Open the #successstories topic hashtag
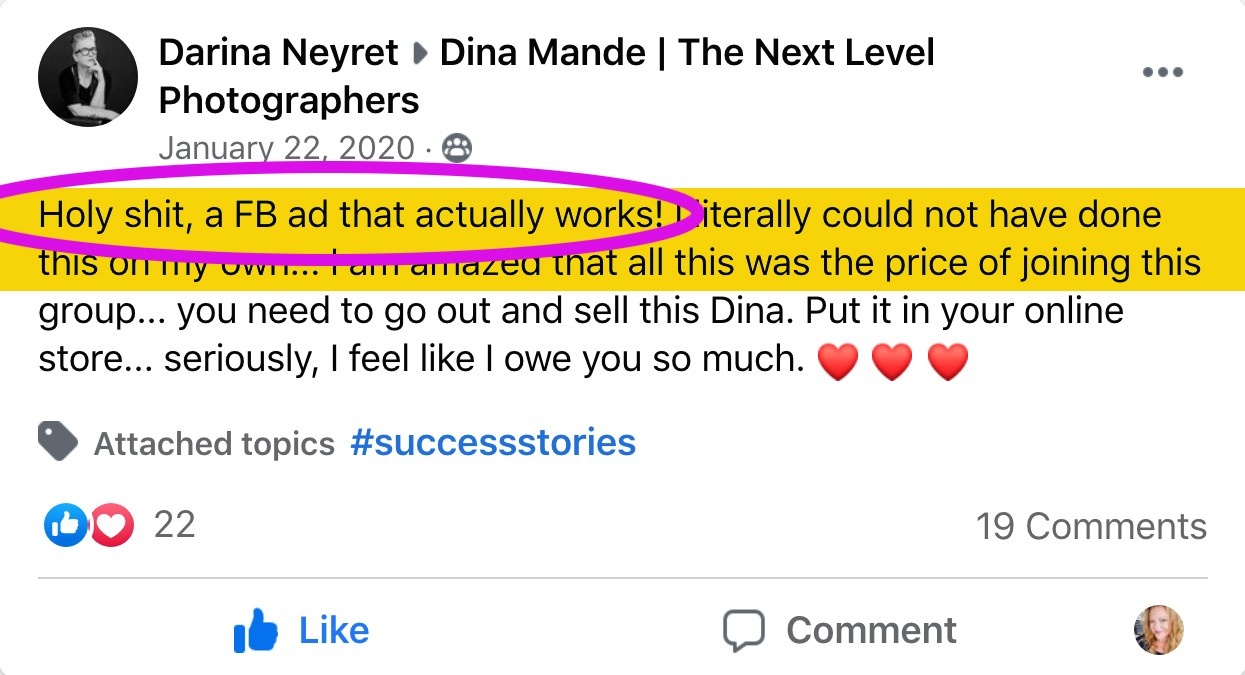 493,442
